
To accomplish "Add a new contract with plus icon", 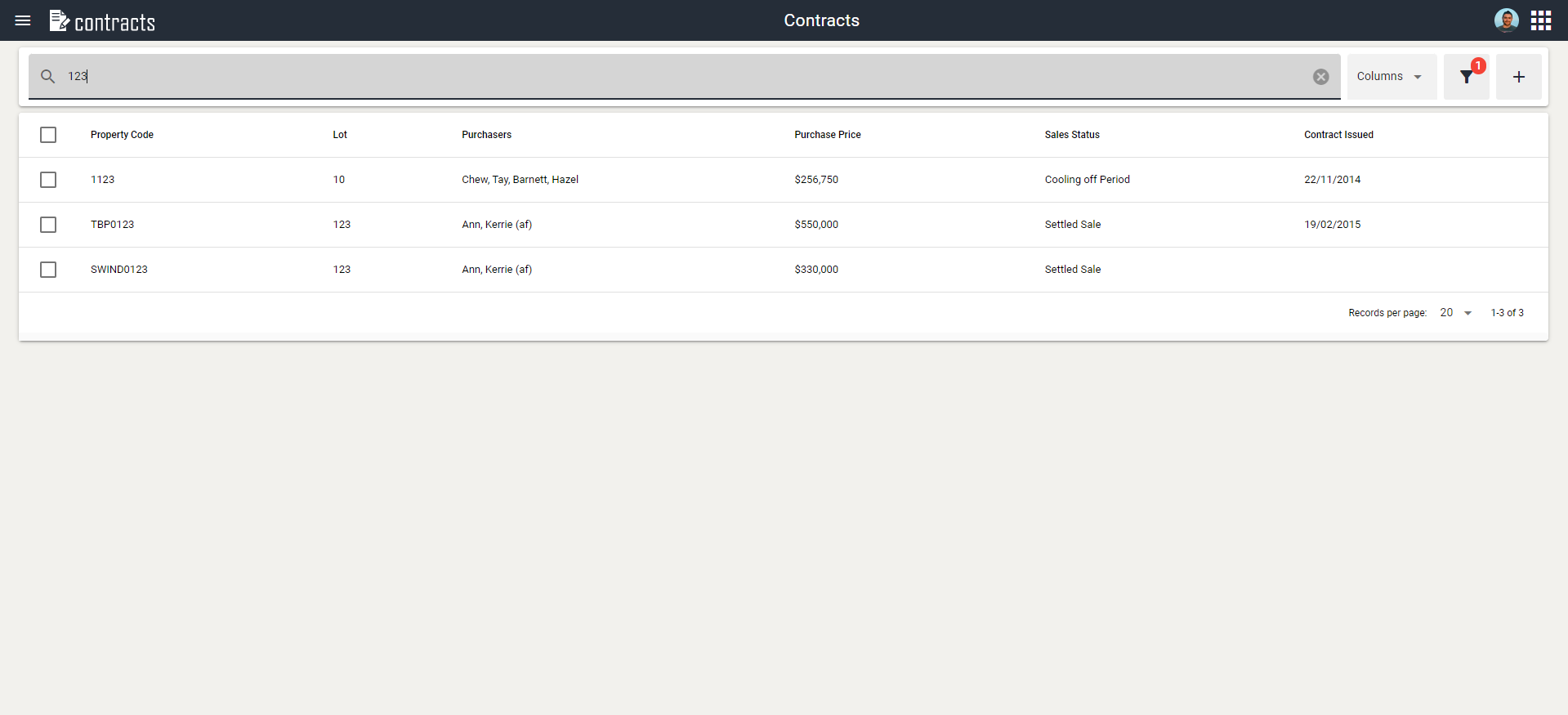I will pyautogui.click(x=1518, y=77).
